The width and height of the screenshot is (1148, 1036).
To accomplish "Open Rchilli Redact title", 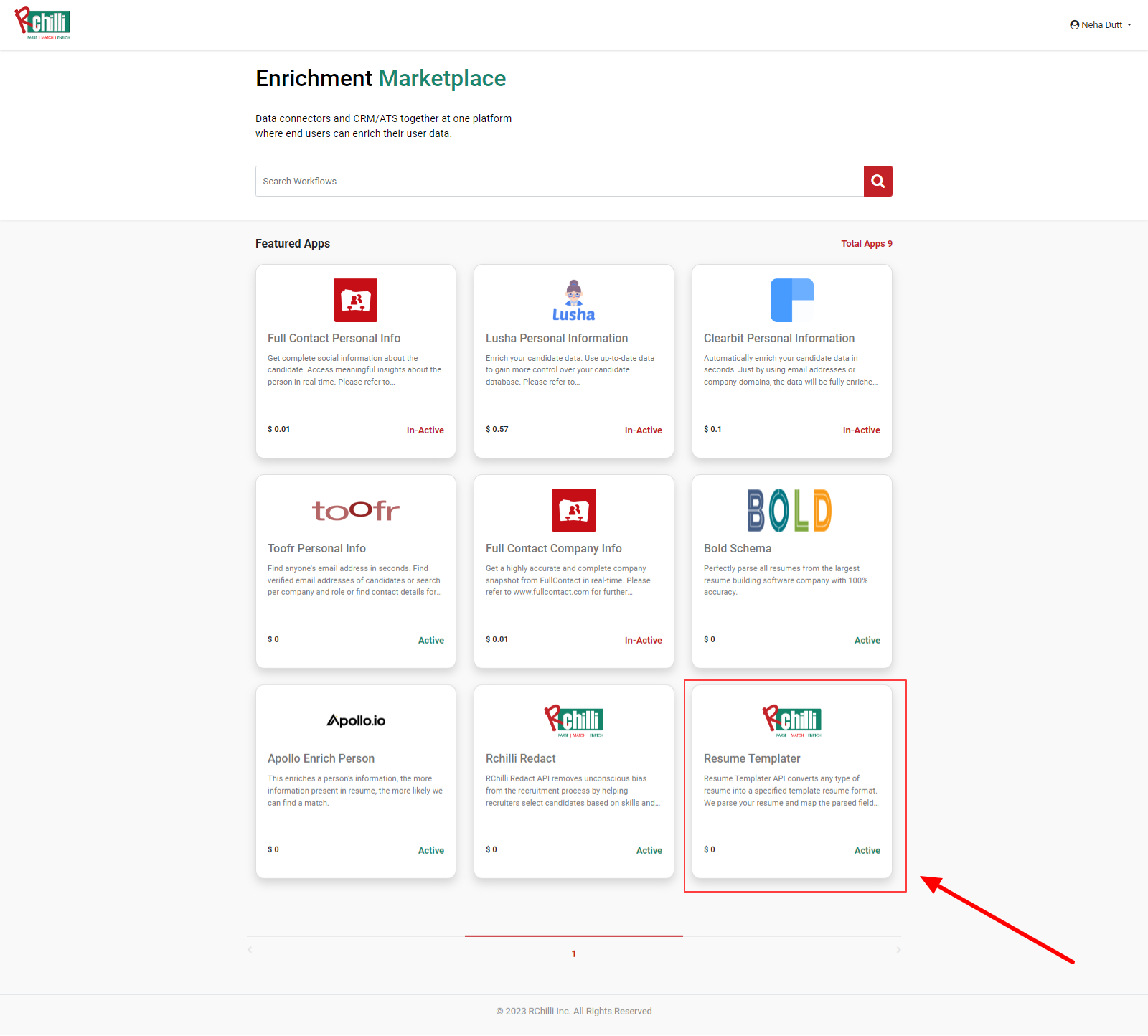I will [x=521, y=758].
